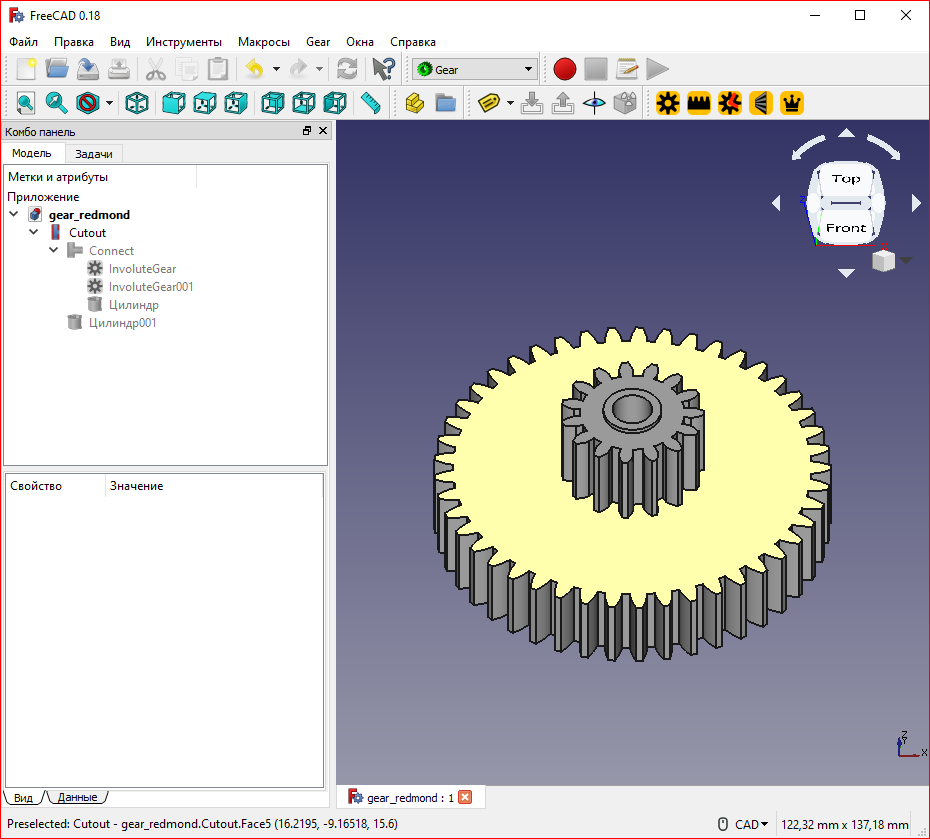The image size is (930, 839).
Task: Start macro recording with the red button
Action: (x=565, y=69)
